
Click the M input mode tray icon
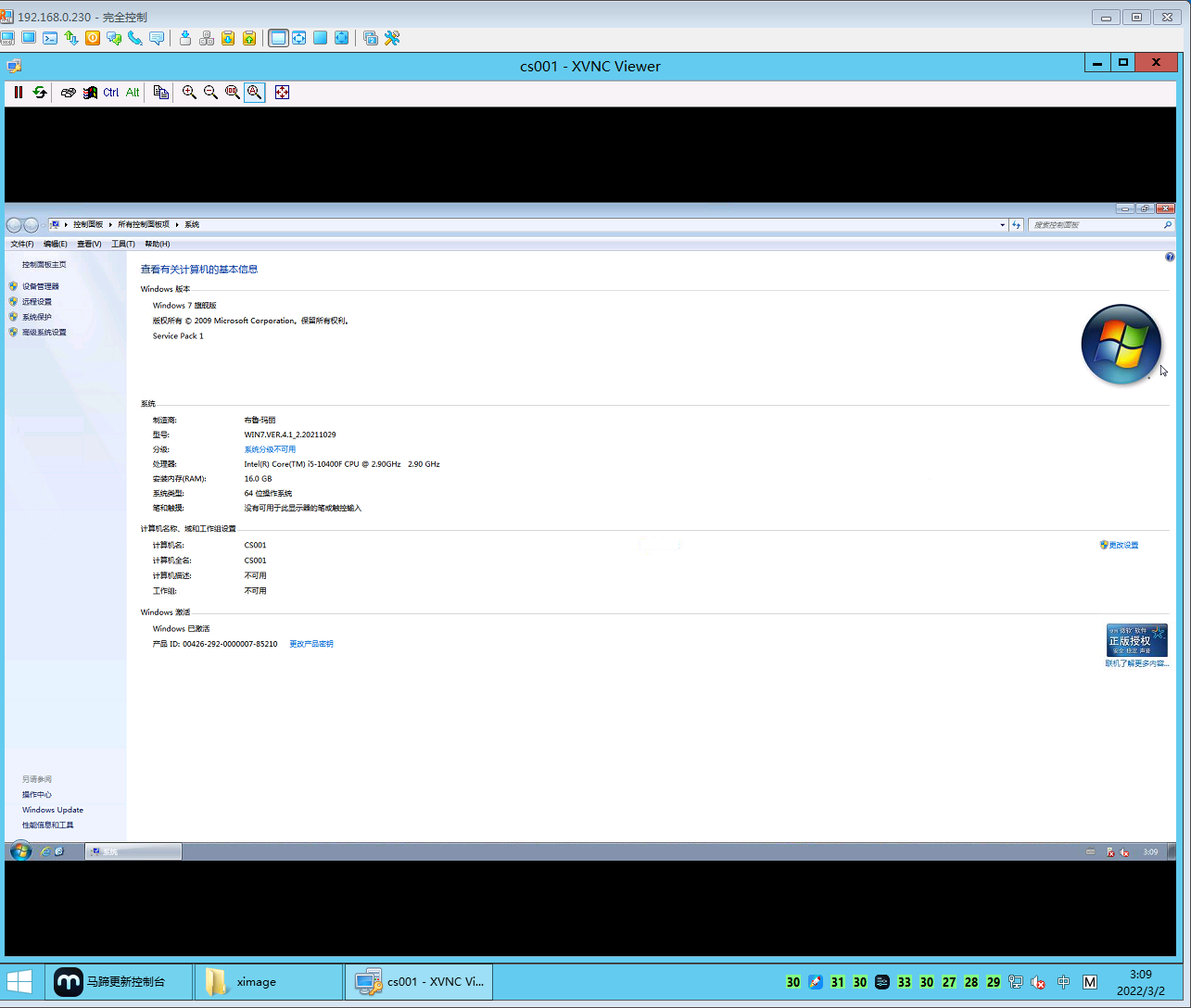pyautogui.click(x=1090, y=982)
